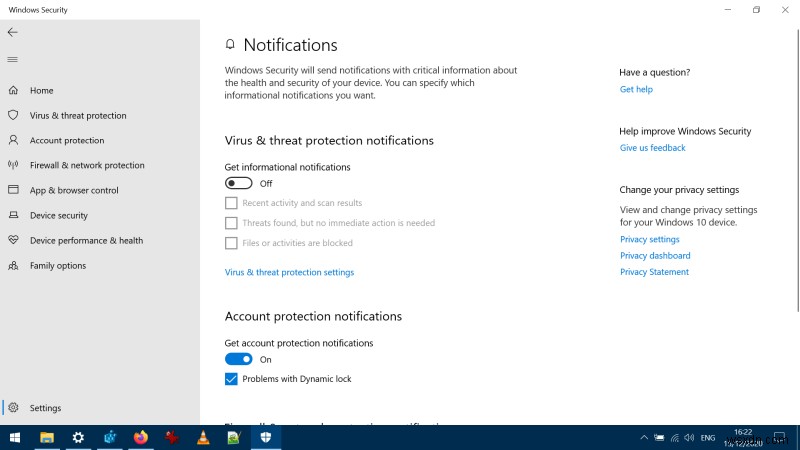Click the App & browser control window icon

tap(13, 190)
